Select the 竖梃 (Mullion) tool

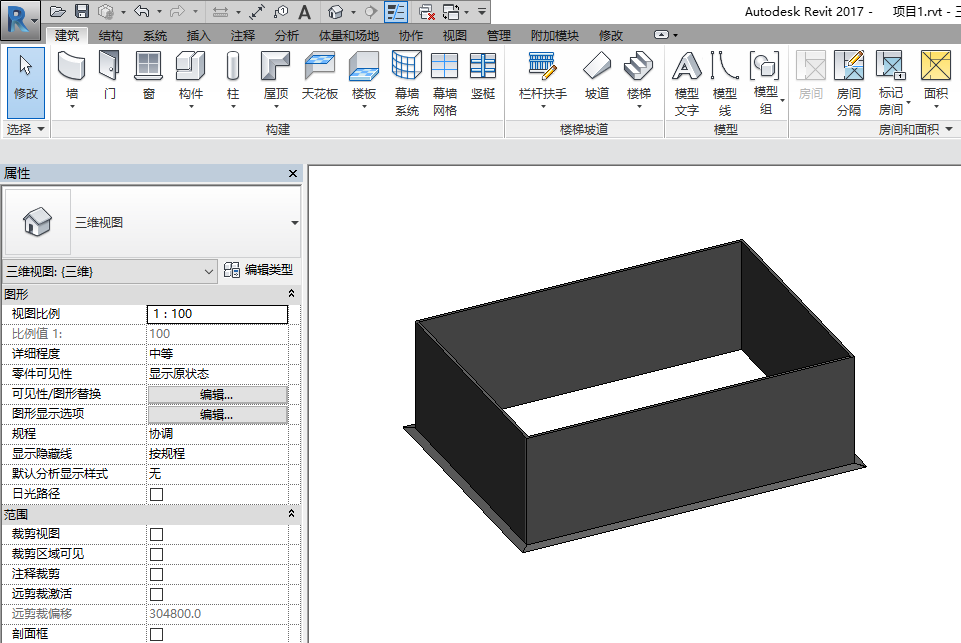(483, 76)
